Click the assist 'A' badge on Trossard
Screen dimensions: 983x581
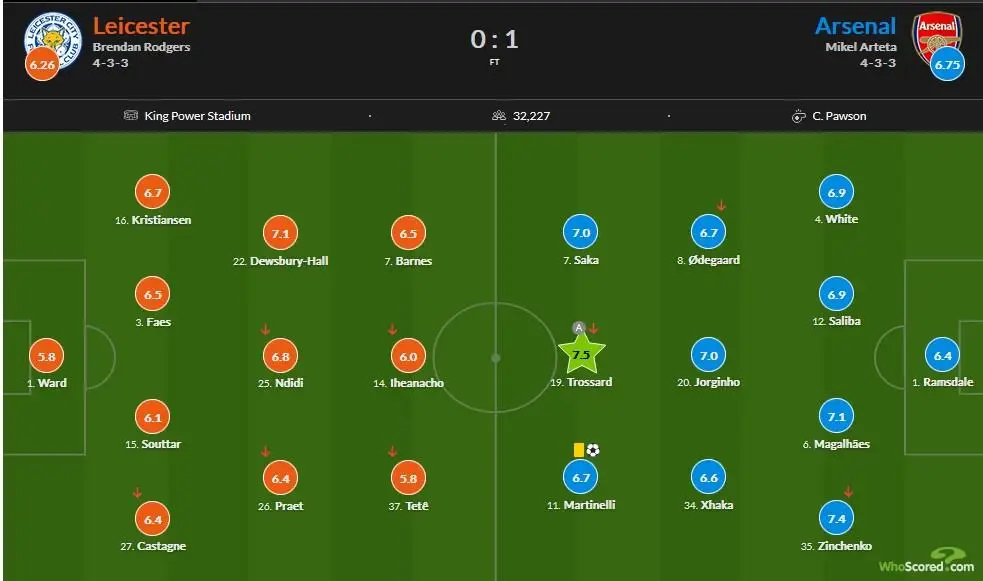(x=579, y=328)
